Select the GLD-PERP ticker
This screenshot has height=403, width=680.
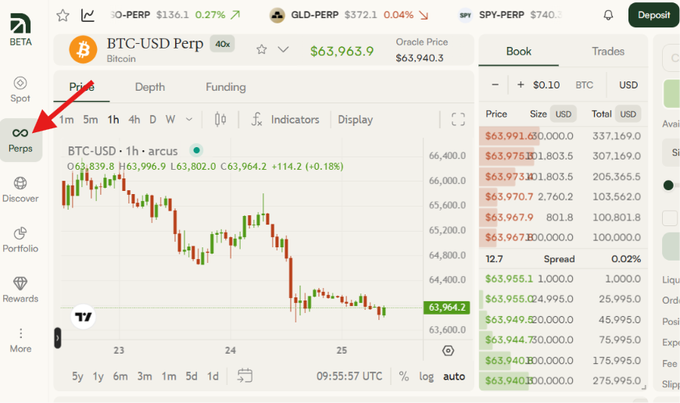(348, 15)
